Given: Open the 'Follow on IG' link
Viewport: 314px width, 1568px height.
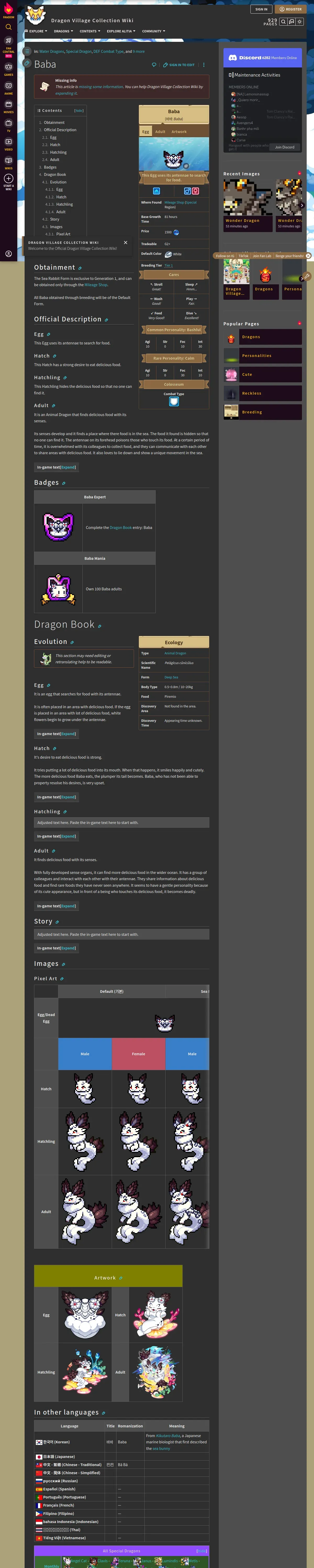Looking at the screenshot, I should (225, 256).
